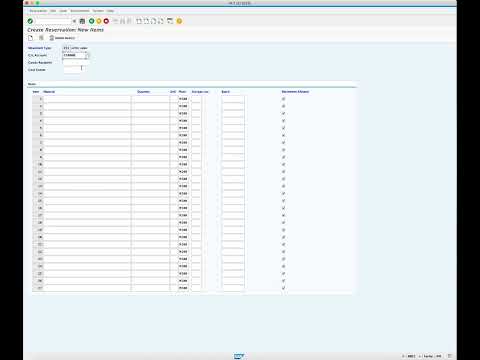The image size is (480, 360).
Task: Toggle Movement Allowed checkbox for item 5
Action: click(x=283, y=128)
